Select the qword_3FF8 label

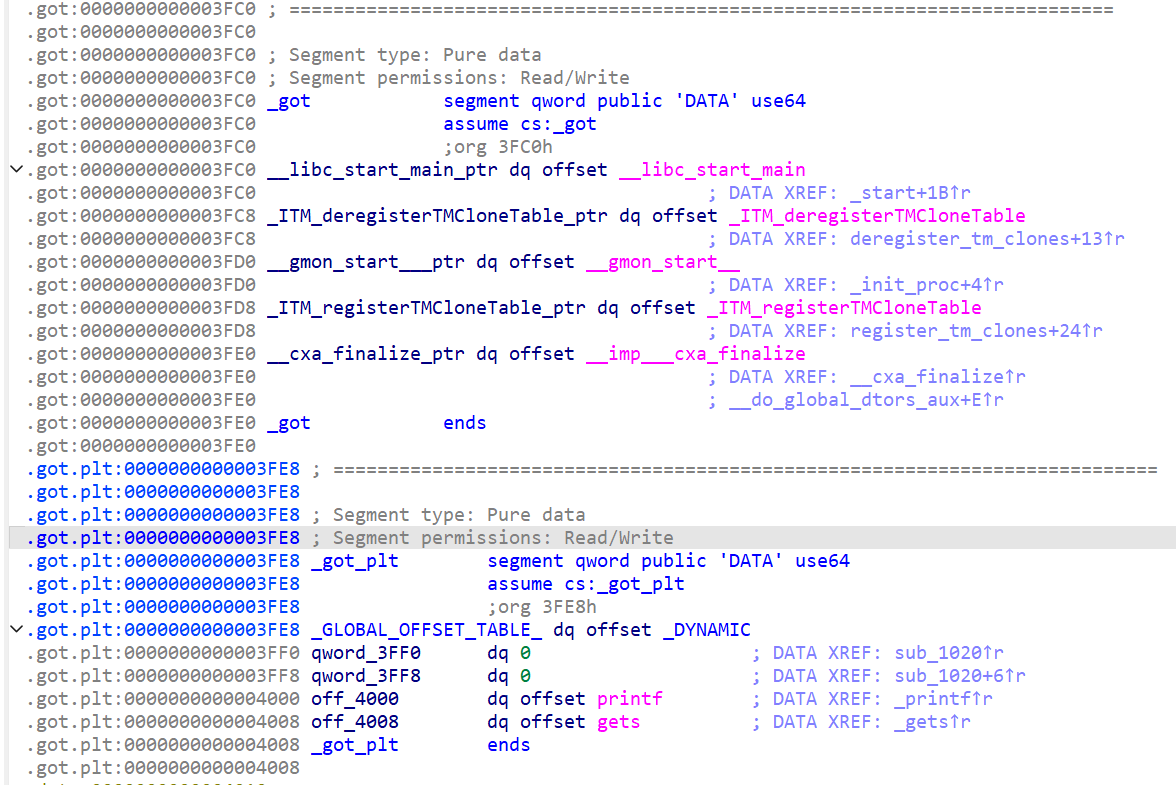366,676
